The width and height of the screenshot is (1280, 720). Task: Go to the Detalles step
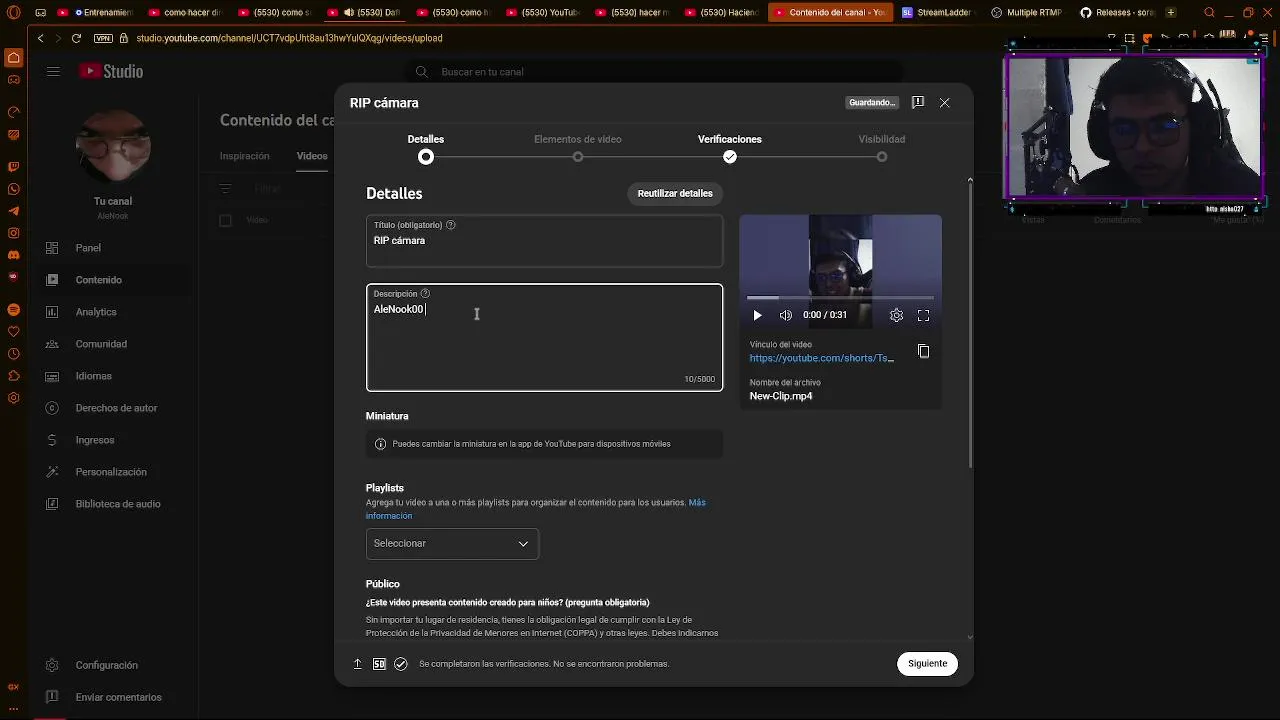pyautogui.click(x=426, y=147)
